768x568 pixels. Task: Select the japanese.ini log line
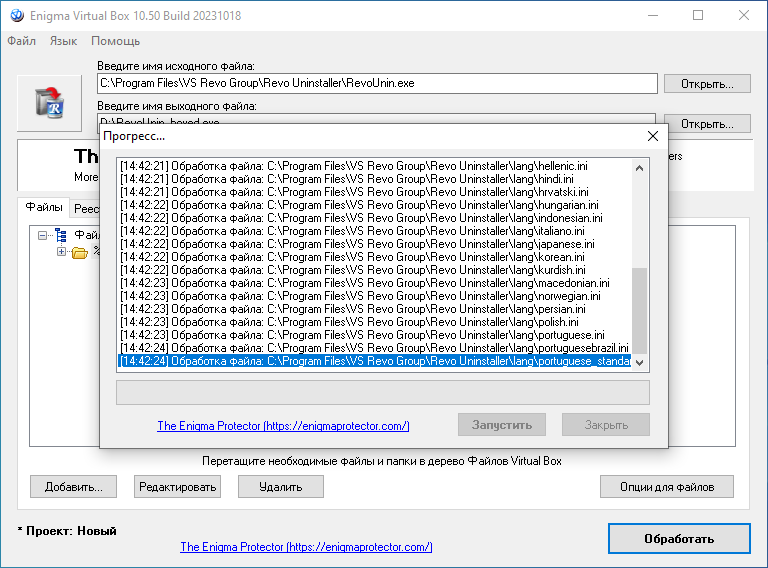pos(375,244)
